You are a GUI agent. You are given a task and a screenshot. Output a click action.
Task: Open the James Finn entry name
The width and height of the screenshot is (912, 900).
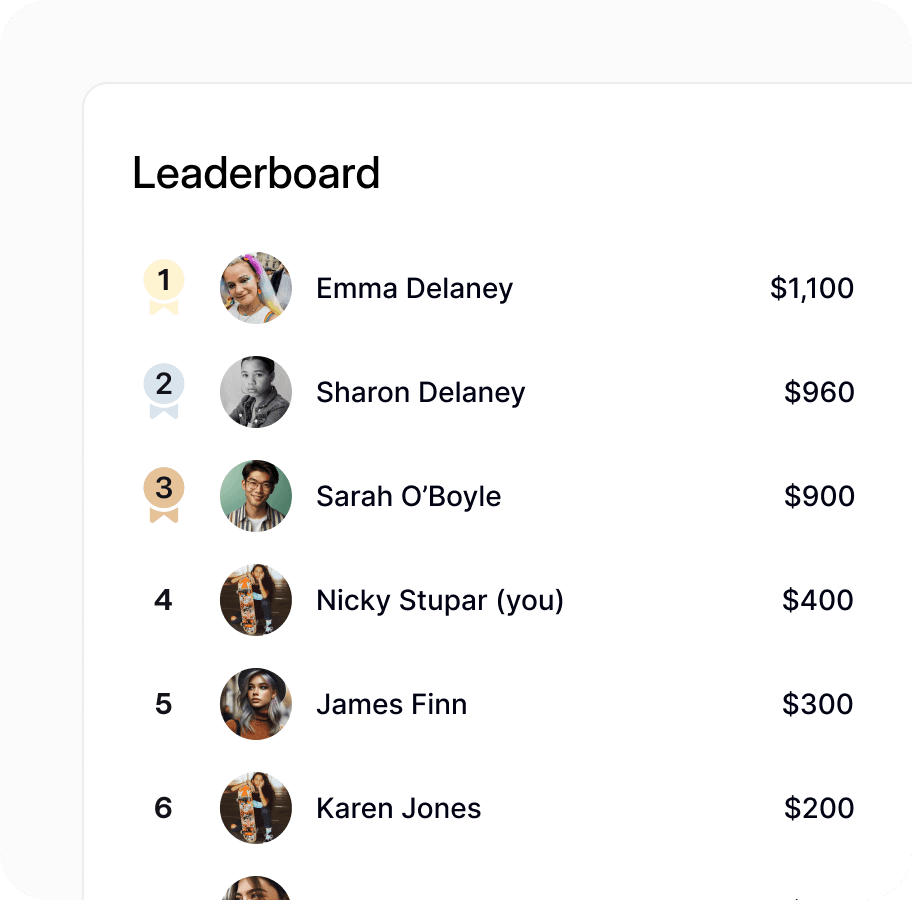[391, 705]
